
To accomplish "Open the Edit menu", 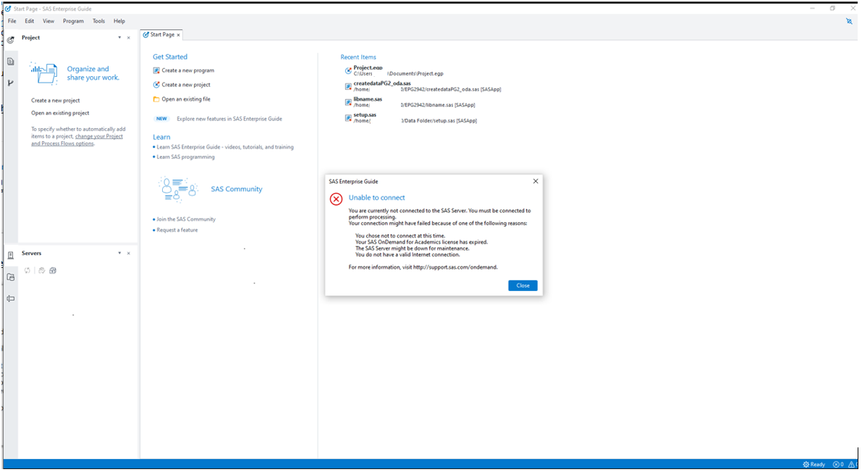I will pos(30,21).
